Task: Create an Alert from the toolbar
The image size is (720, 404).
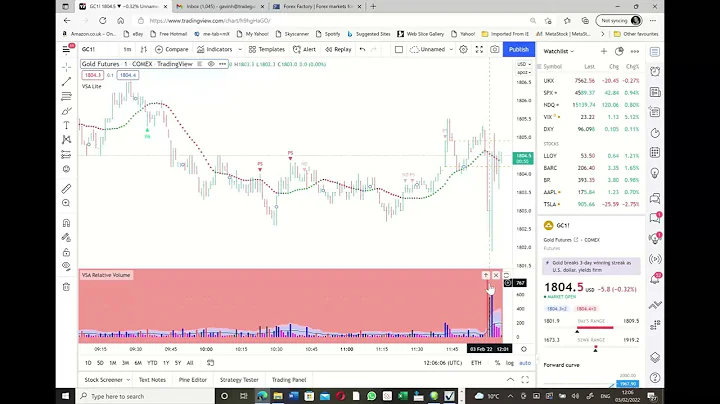Action: 304,50
